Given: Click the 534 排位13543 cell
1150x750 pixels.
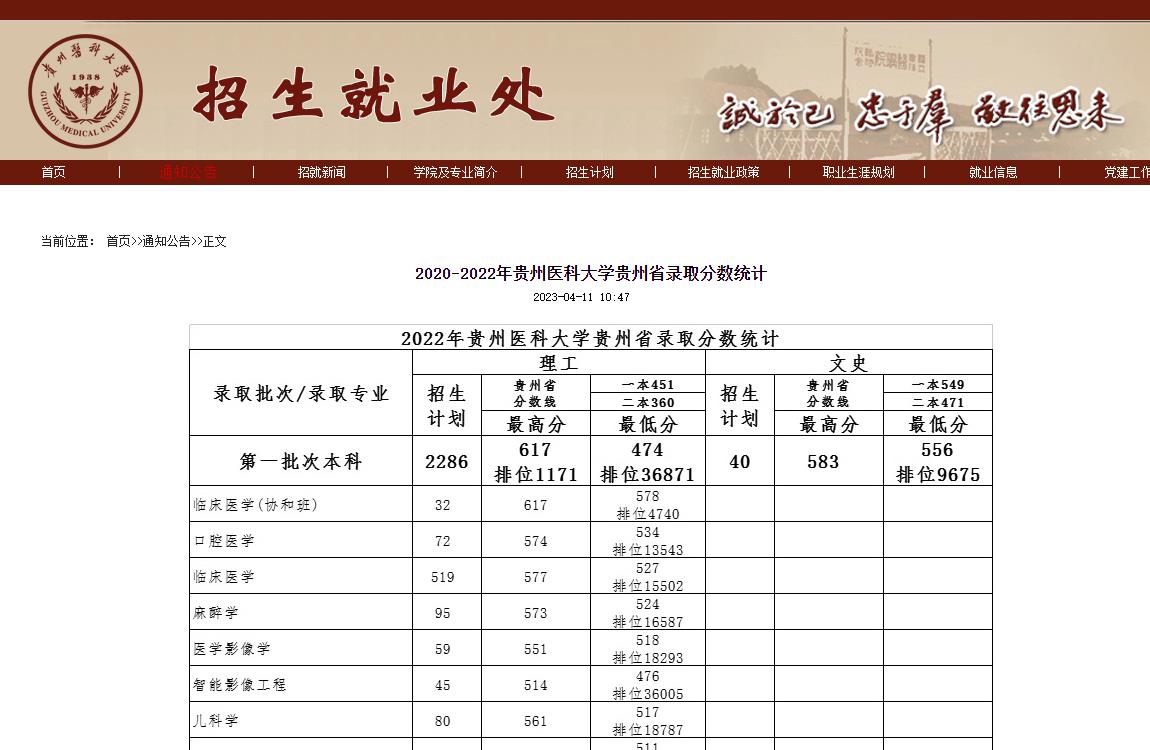Looking at the screenshot, I should click(x=648, y=540).
